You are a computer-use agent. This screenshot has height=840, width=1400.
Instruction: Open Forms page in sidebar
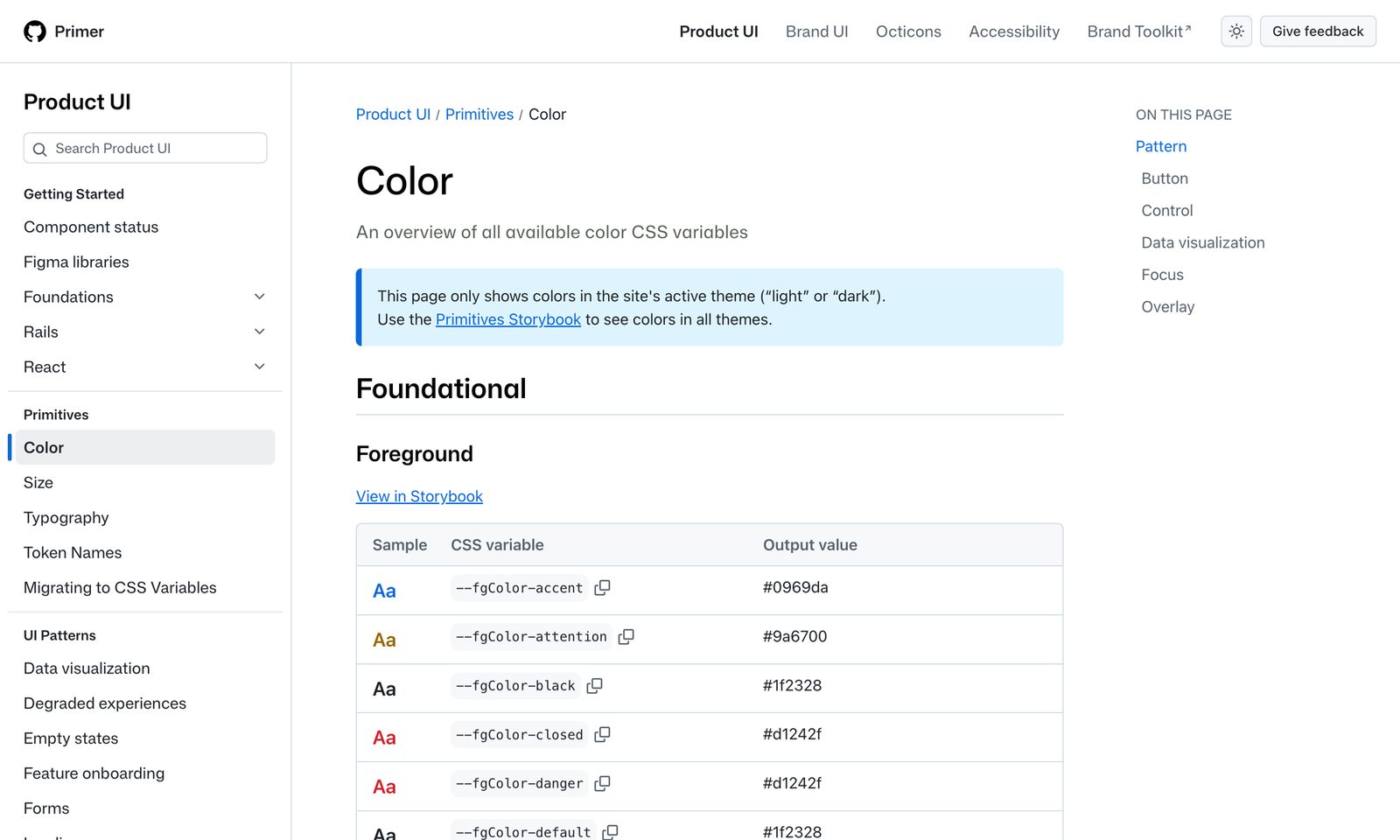pyautogui.click(x=46, y=808)
